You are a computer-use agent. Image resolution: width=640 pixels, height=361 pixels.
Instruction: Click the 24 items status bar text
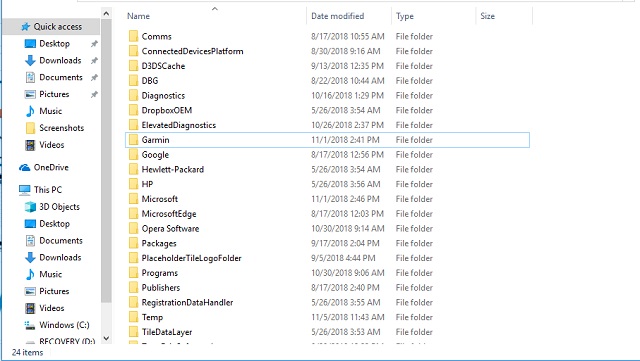click(27, 352)
